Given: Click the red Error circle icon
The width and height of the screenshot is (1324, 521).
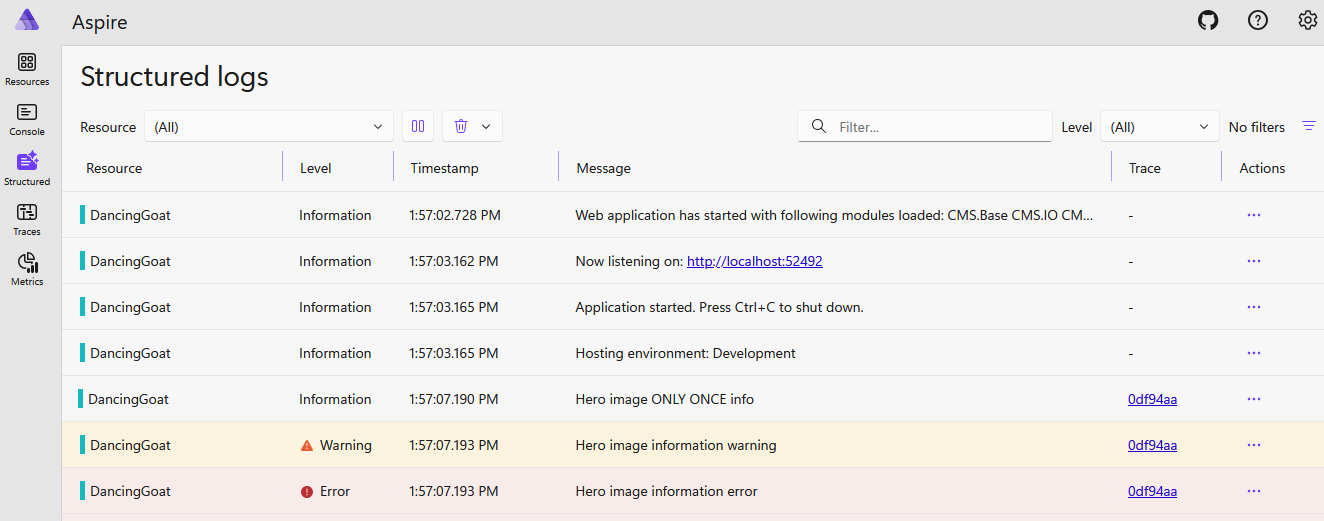Looking at the screenshot, I should coord(307,491).
